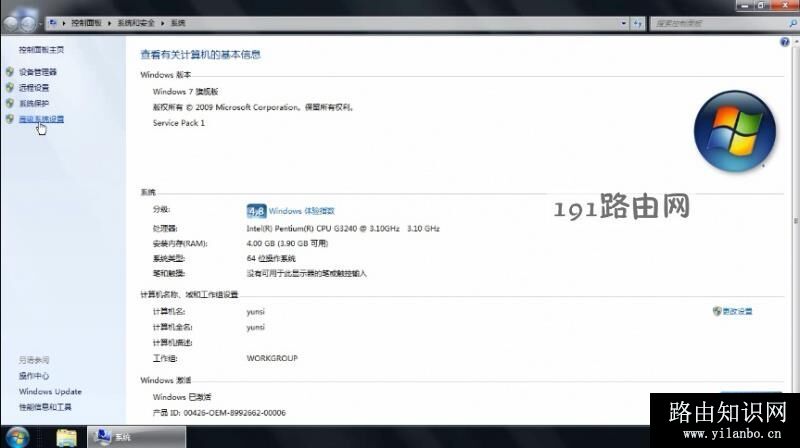Select System (系统) breadcrumb segment
The height and width of the screenshot is (448, 800).
pos(178,23)
